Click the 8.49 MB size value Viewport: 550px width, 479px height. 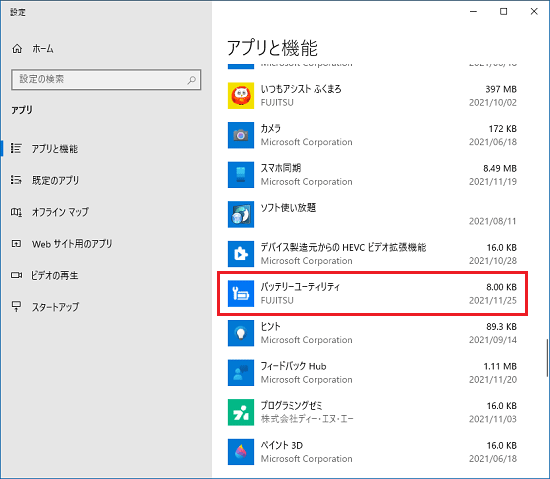(500, 169)
